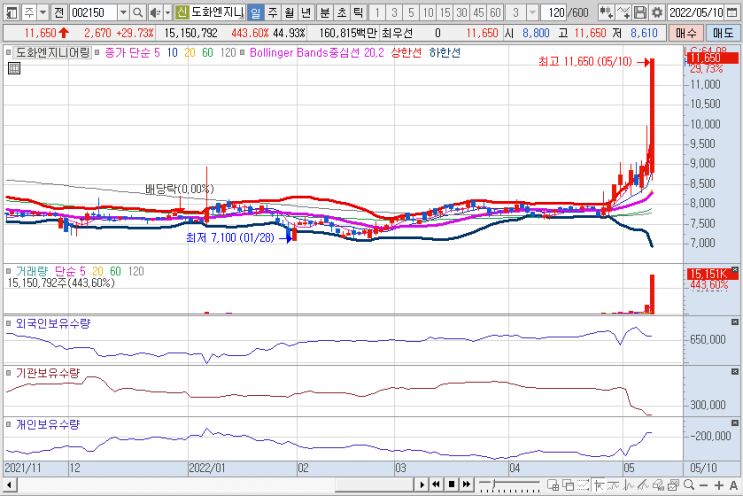Click the 15 minute interval button
Viewport: 743px width, 496px height.
[x=445, y=13]
